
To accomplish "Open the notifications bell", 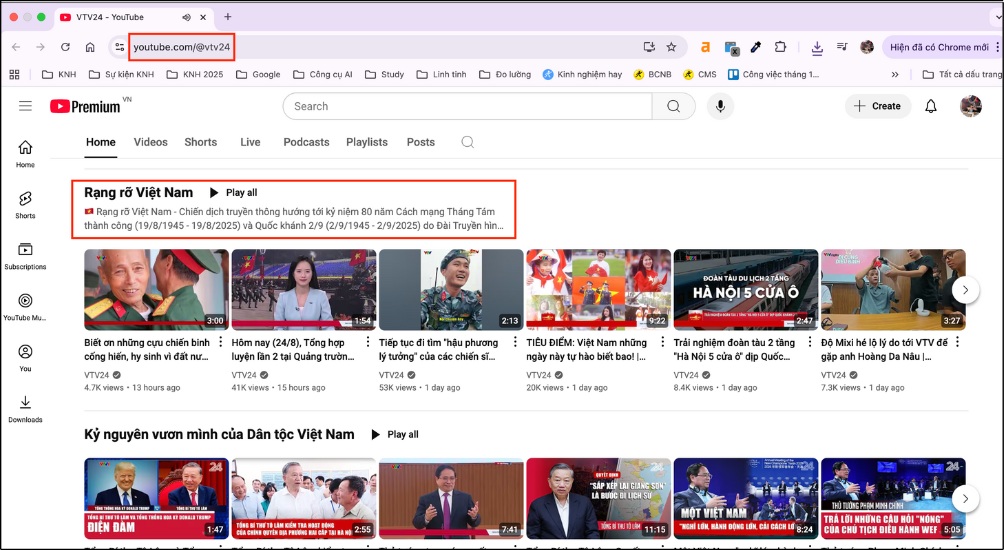I will (x=931, y=106).
